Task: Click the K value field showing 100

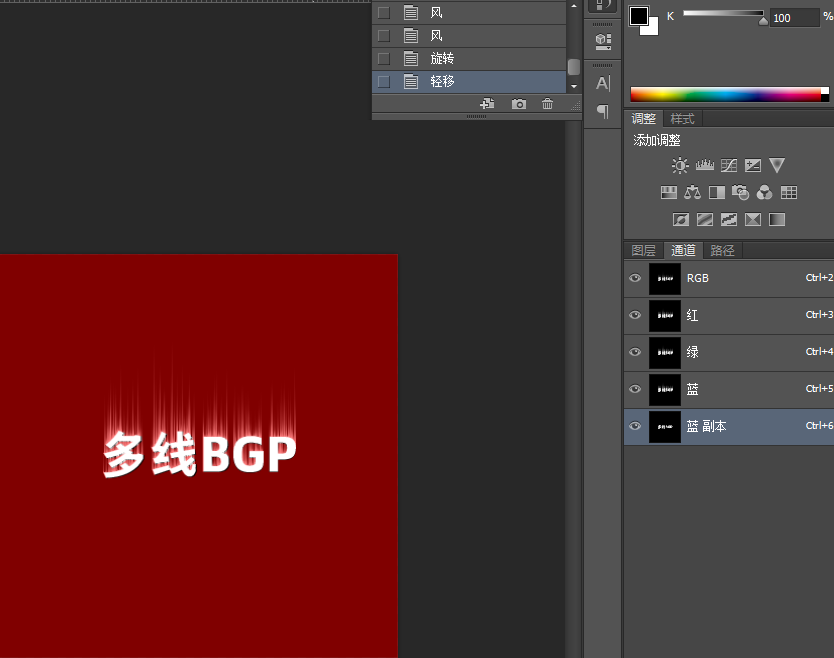Action: coord(795,18)
